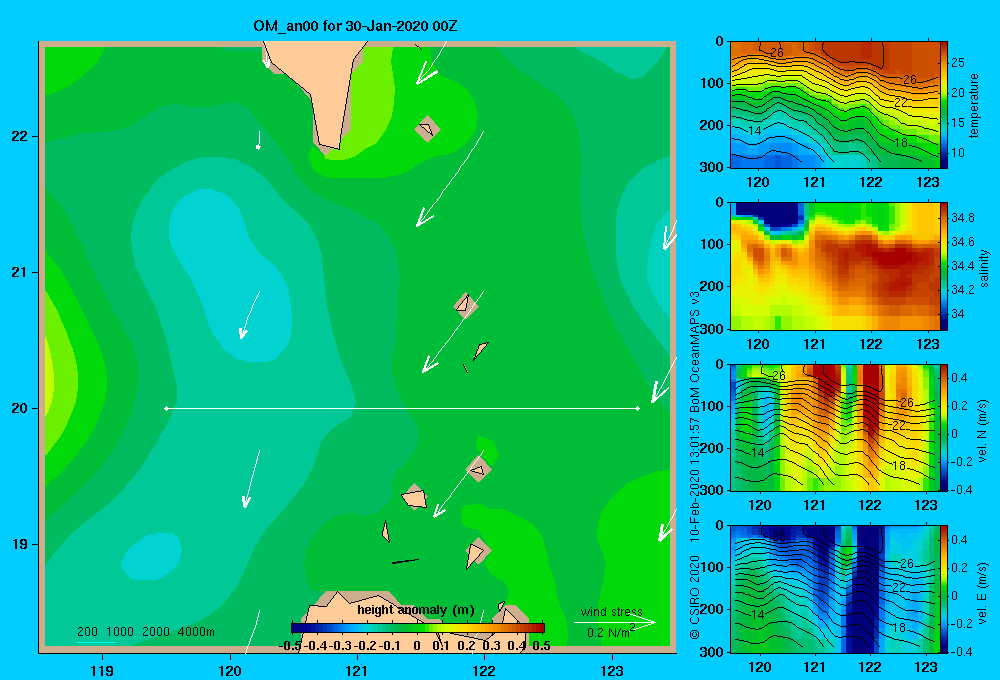Click the salinity color scale bar

(x=944, y=266)
